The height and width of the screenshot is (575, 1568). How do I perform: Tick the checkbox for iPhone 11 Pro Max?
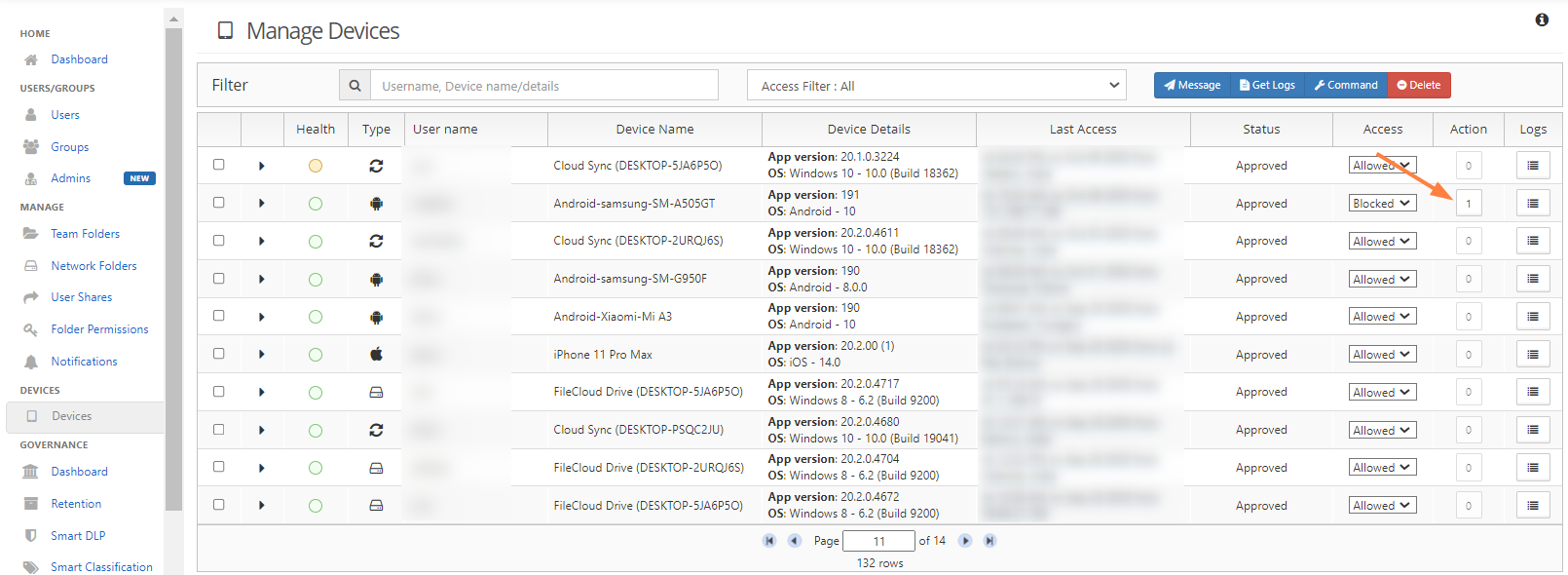219,354
